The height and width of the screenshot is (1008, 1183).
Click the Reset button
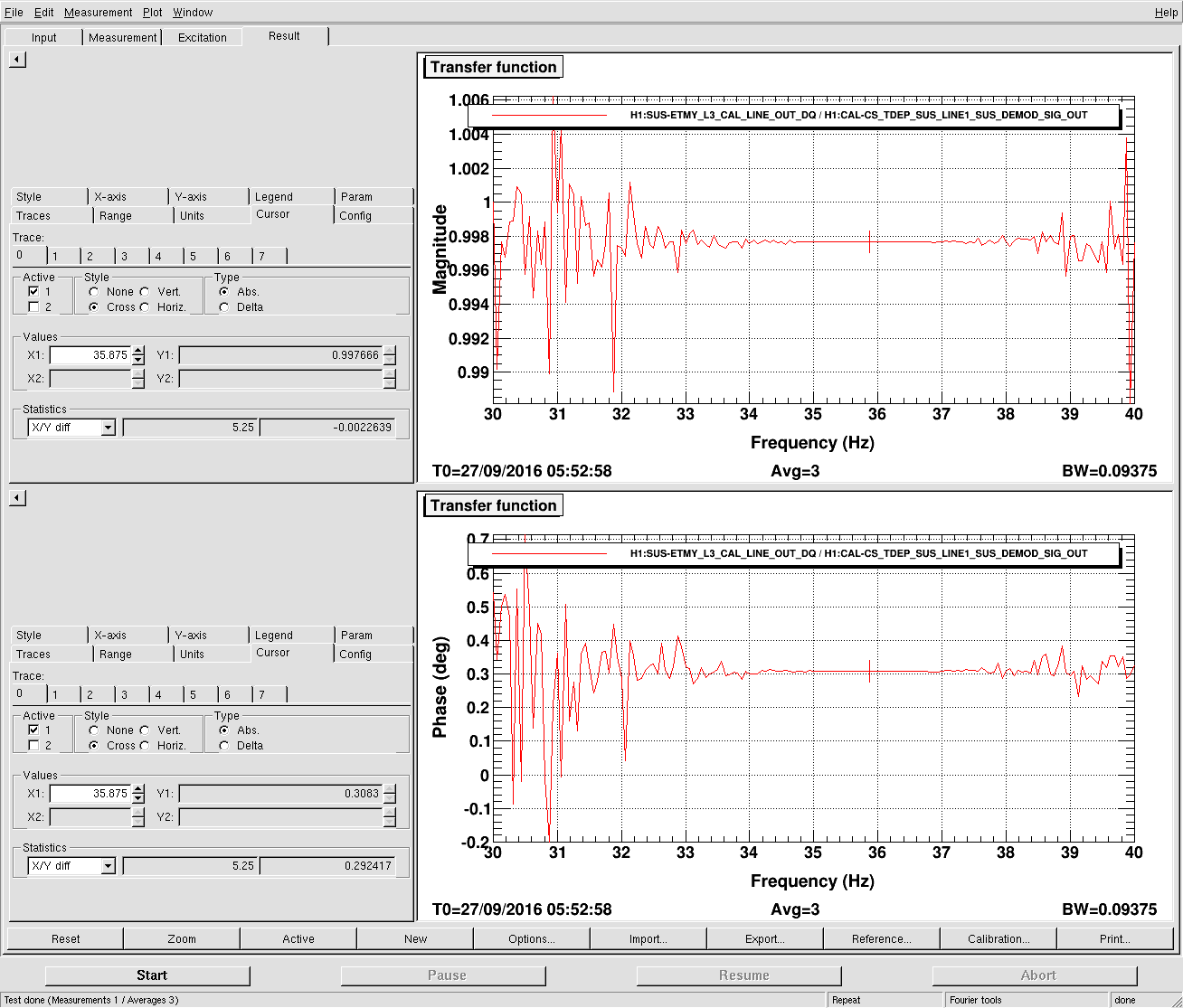click(66, 939)
